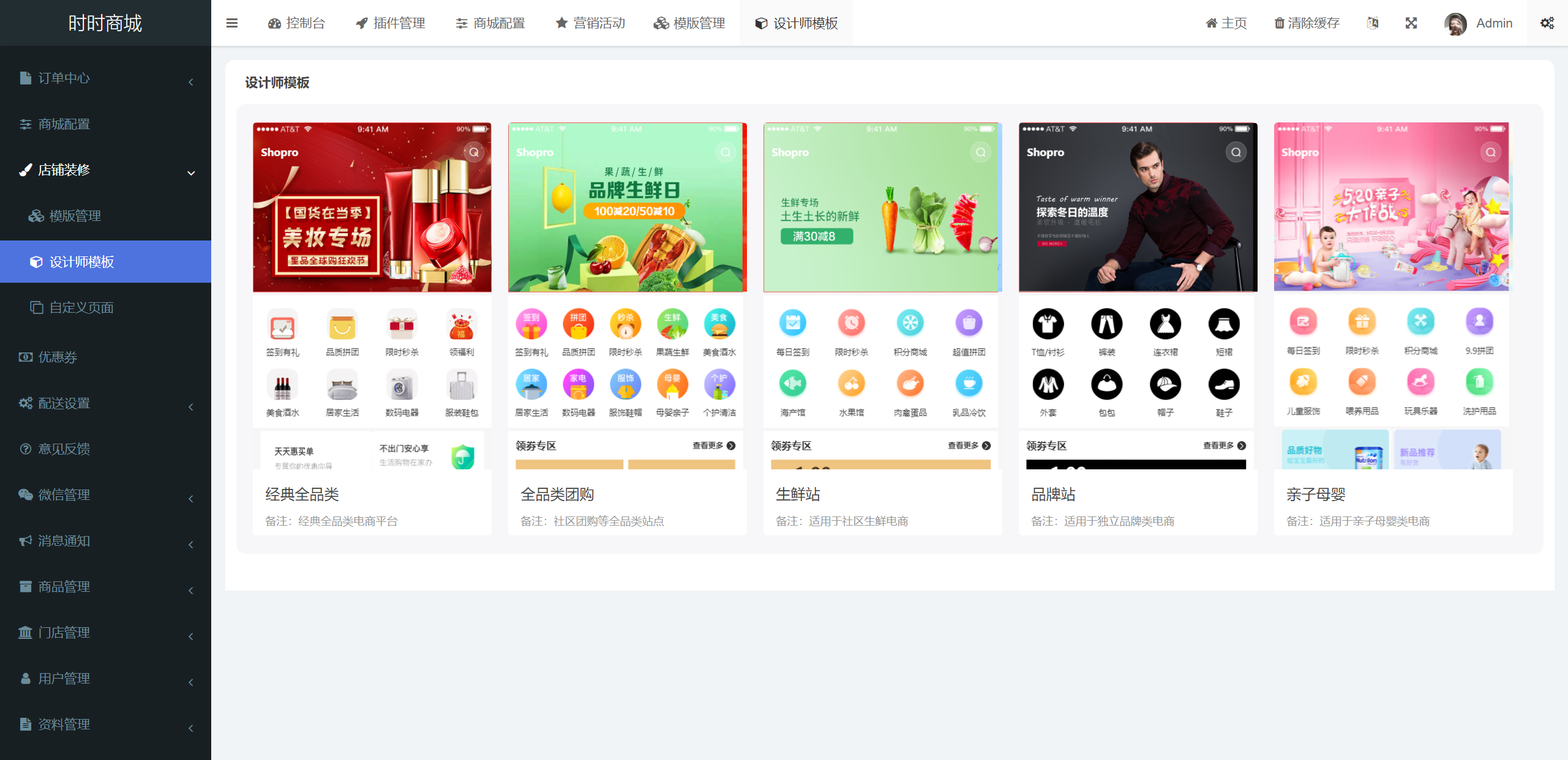Screen dimensions: 1568x760
Task: Open the 营销活动 top navigation tab
Action: [x=590, y=23]
